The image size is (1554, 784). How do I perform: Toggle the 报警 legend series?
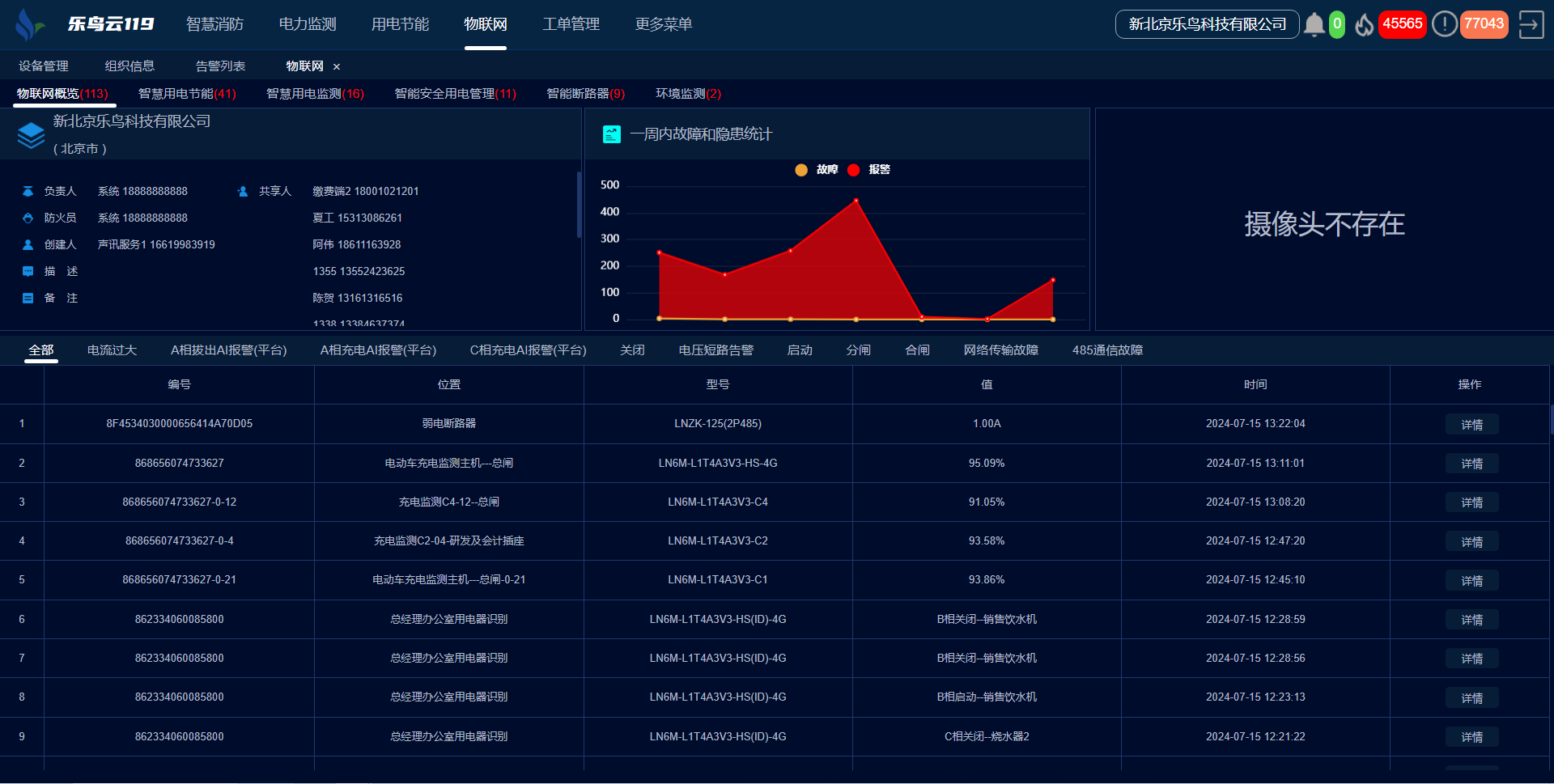point(869,170)
